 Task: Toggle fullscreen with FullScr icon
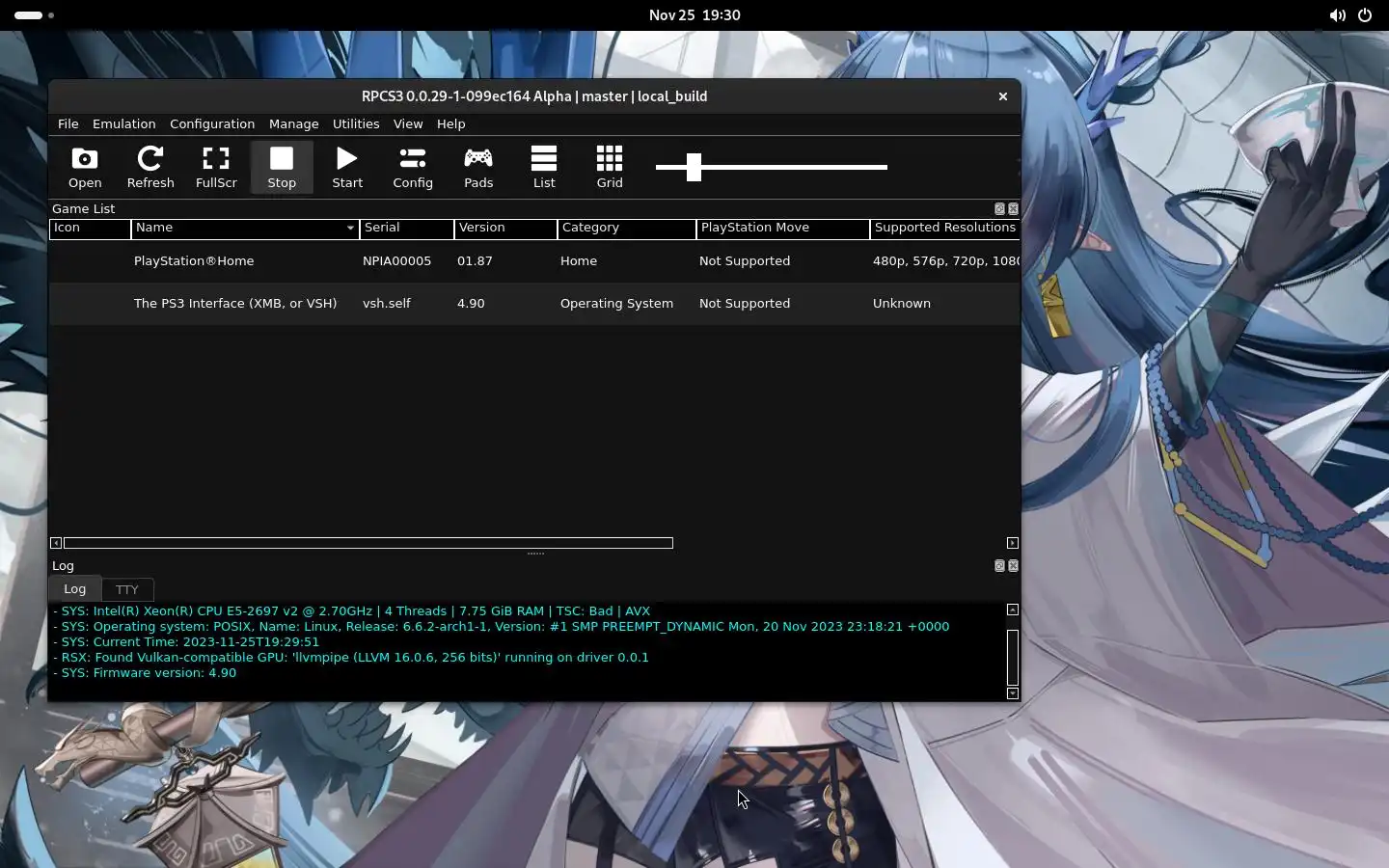216,167
